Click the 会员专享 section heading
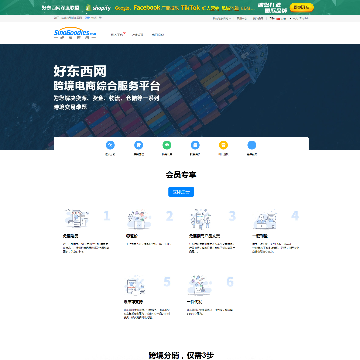Viewport: 360px width, 360px height. coord(181,174)
